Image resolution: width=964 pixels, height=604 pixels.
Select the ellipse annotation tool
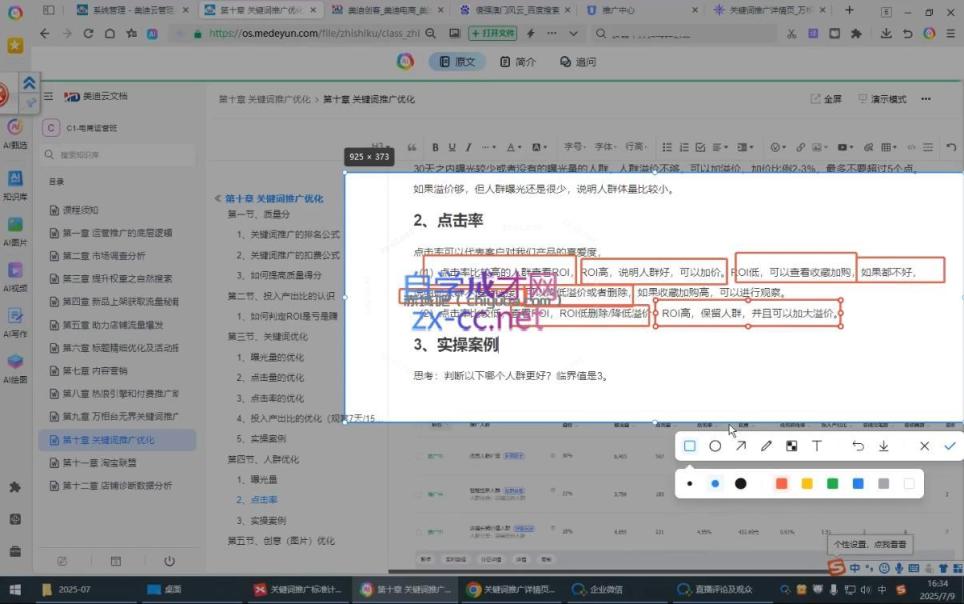click(715, 446)
